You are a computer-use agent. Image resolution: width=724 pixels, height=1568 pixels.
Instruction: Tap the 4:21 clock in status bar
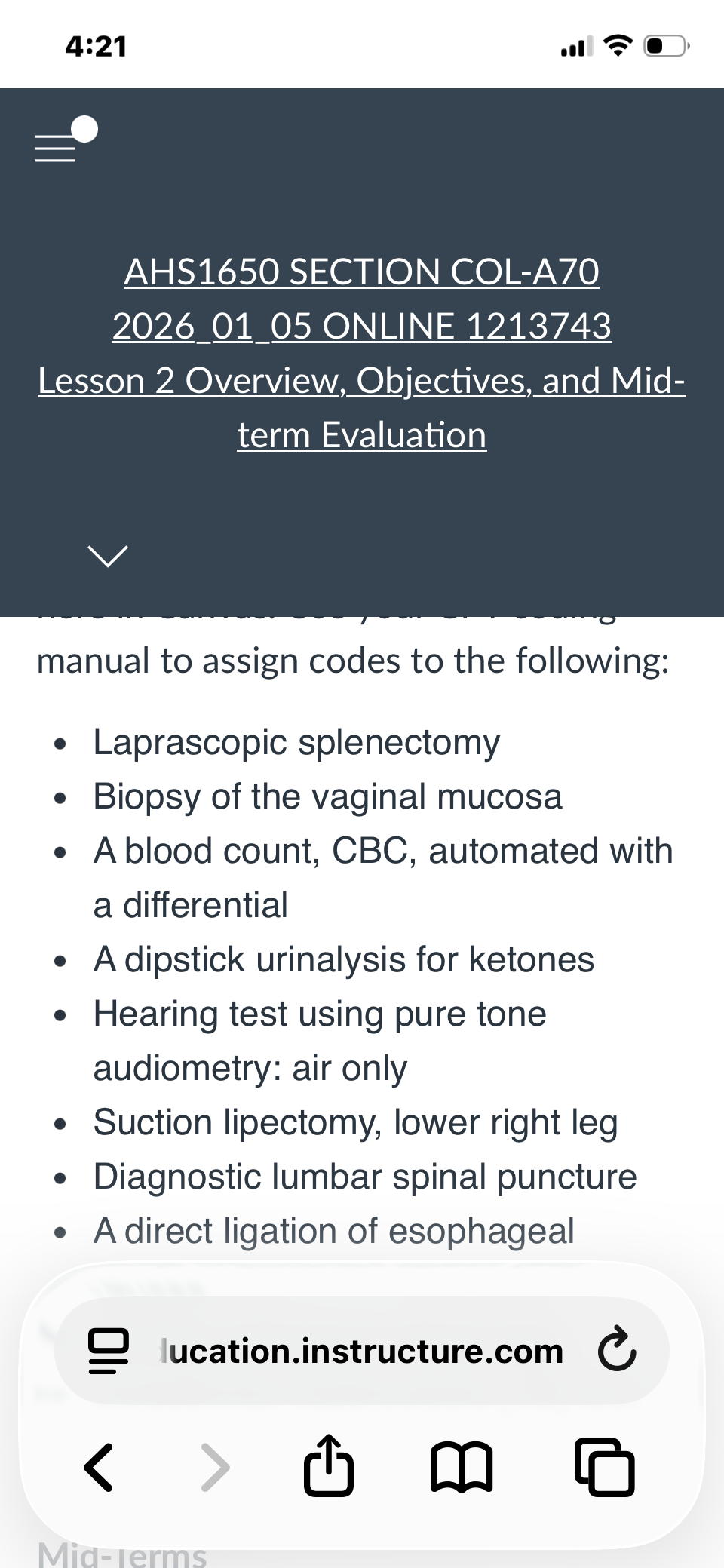tap(96, 47)
